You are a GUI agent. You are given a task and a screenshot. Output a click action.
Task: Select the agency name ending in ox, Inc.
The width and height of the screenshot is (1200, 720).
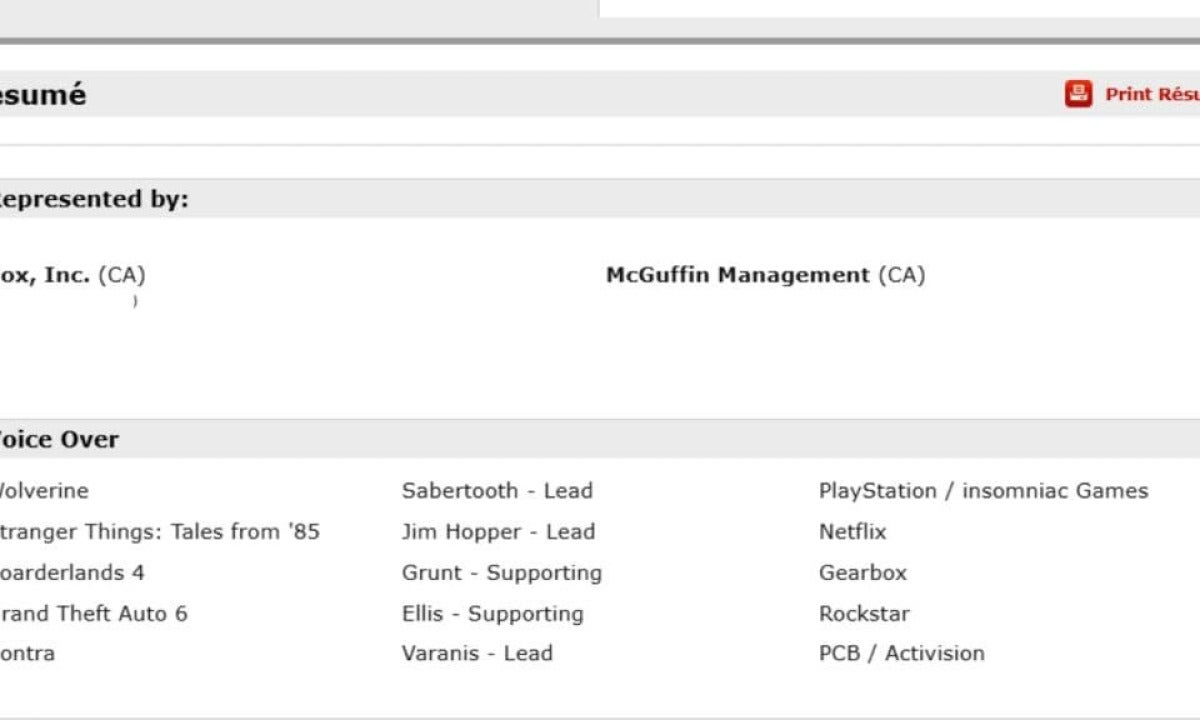[45, 275]
